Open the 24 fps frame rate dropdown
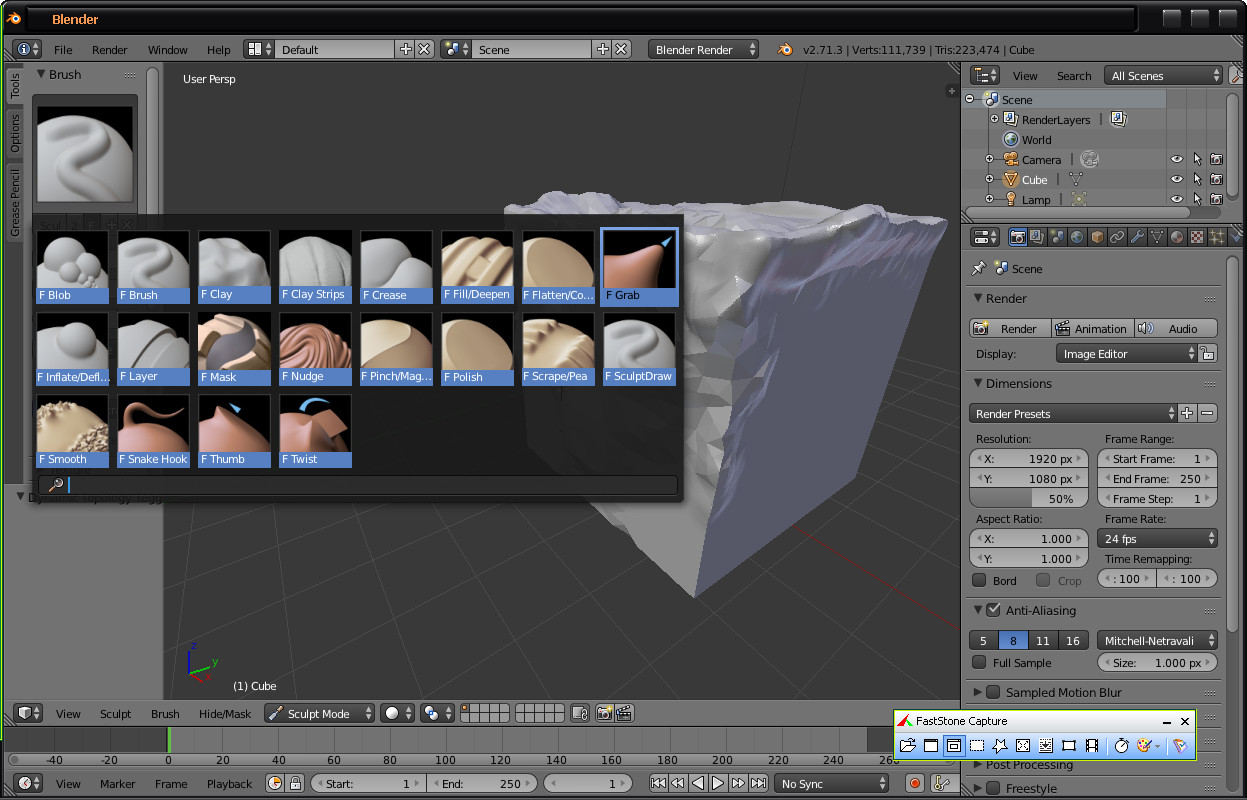 click(1157, 538)
